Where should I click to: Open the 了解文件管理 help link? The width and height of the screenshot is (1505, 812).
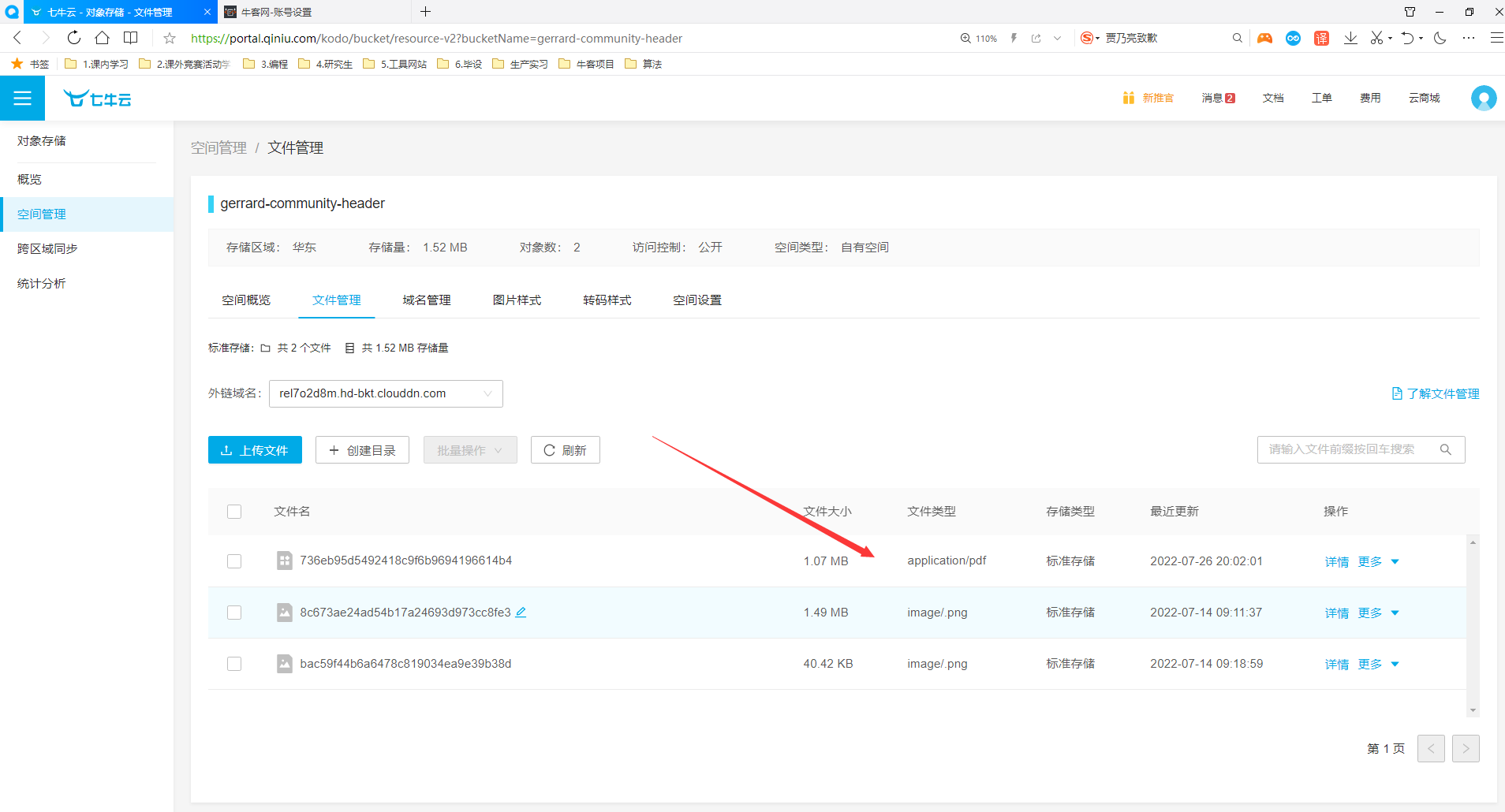[x=1436, y=393]
